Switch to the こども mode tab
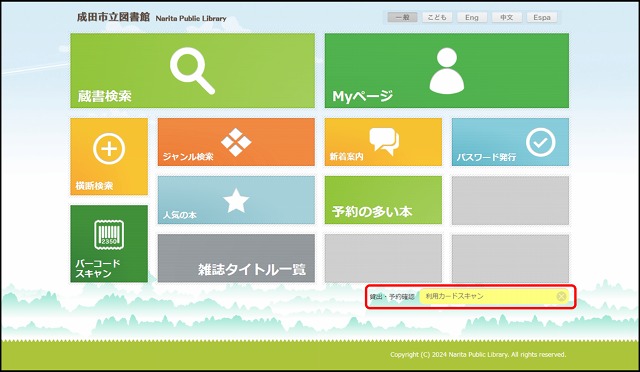 (437, 17)
